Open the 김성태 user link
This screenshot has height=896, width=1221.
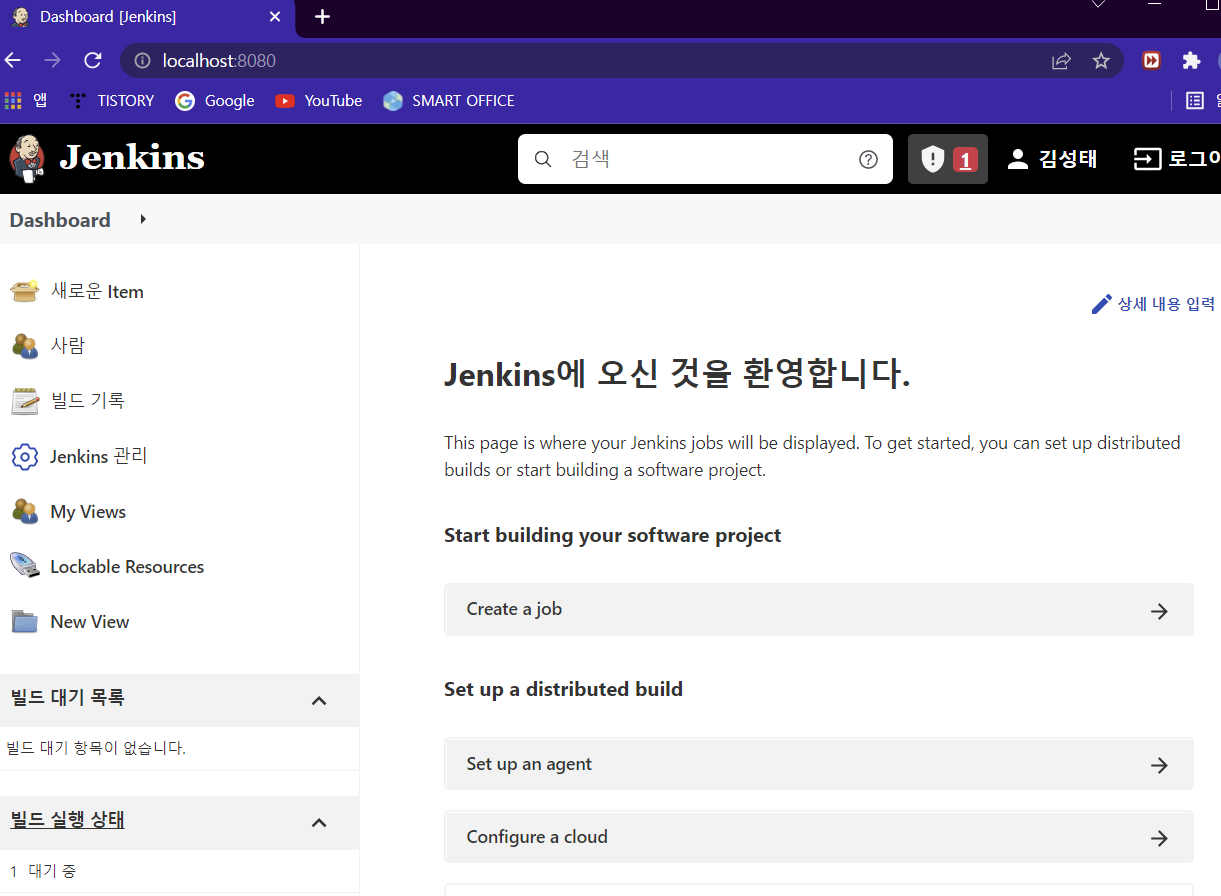point(1068,159)
